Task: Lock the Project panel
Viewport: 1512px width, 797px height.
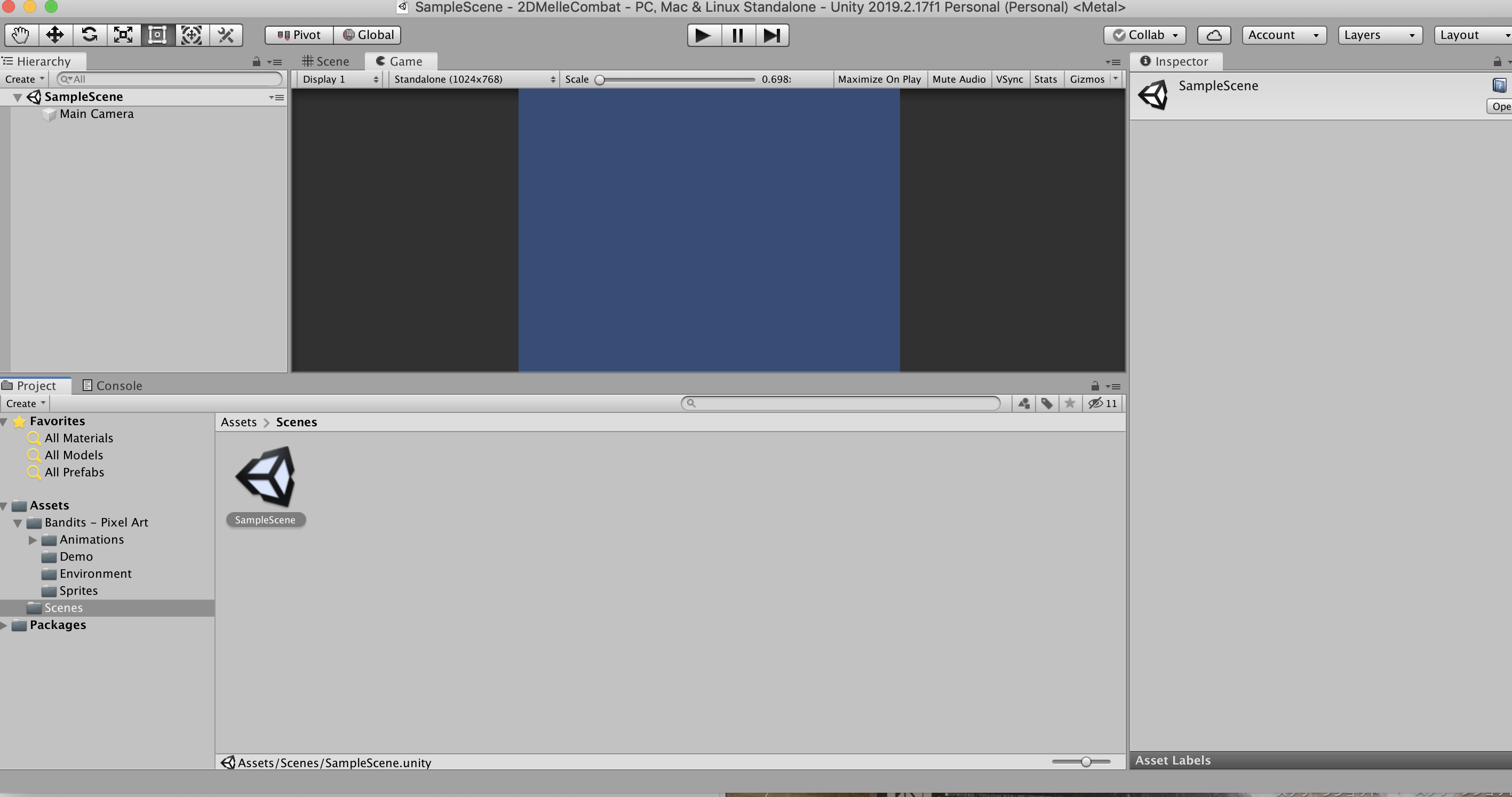Action: 1095,386
